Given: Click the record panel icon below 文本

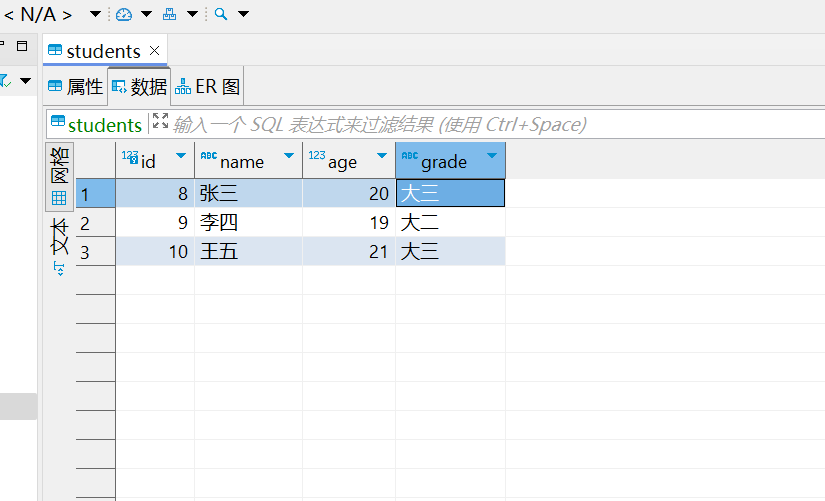Looking at the screenshot, I should tap(59, 269).
